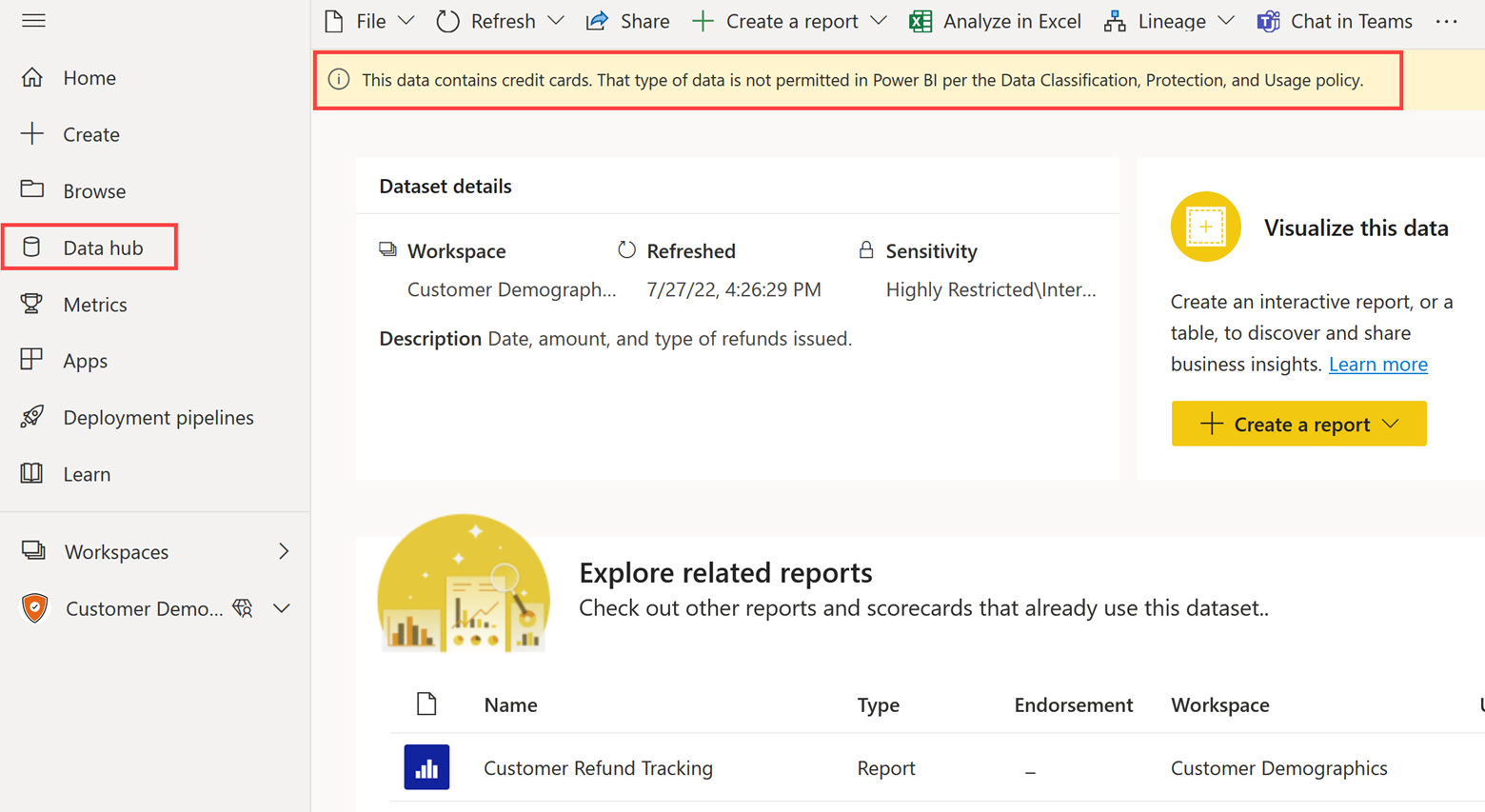Image resolution: width=1485 pixels, height=812 pixels.
Task: Click the Lineage hierarchy icon
Action: tap(1115, 21)
